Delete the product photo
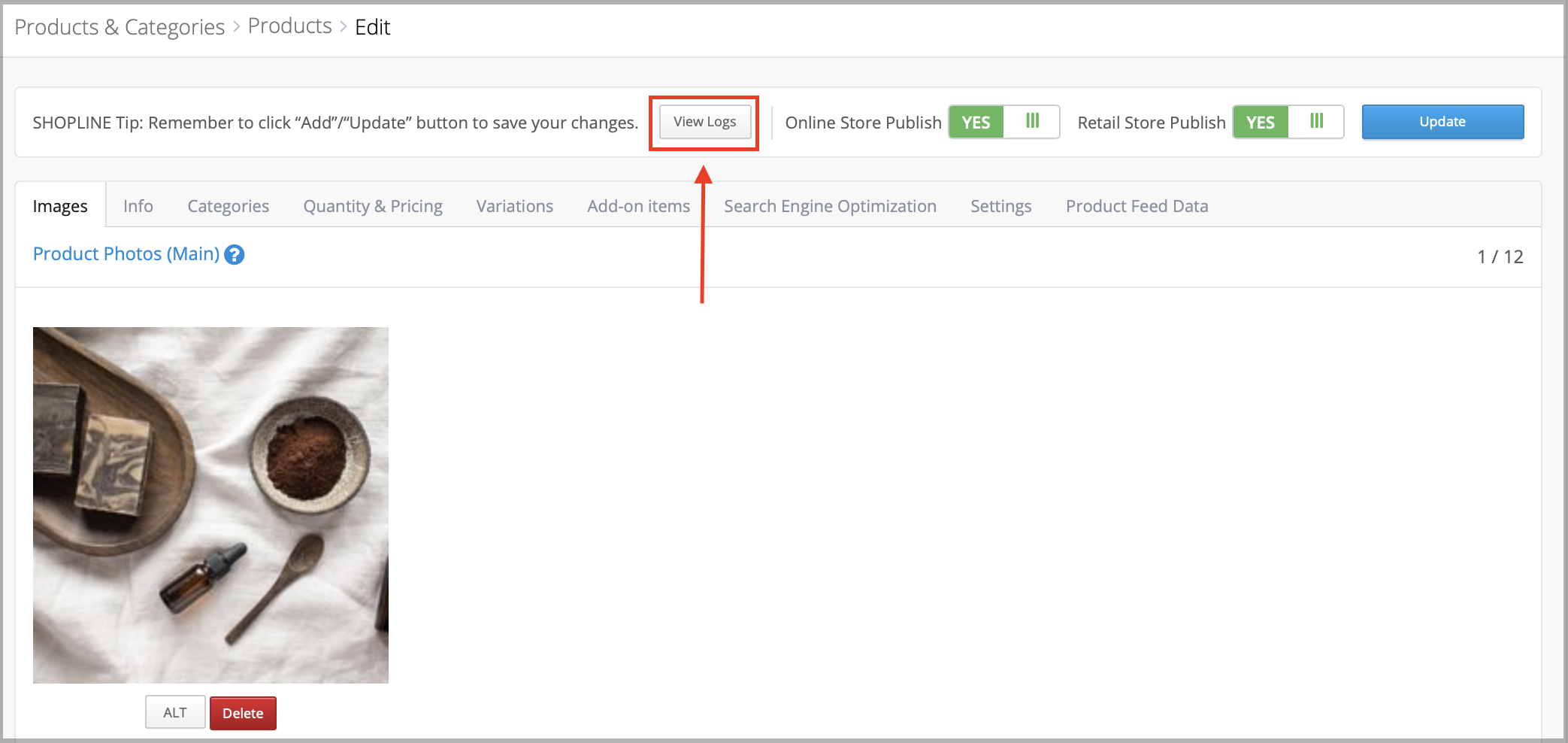The width and height of the screenshot is (1568, 743). (x=242, y=713)
